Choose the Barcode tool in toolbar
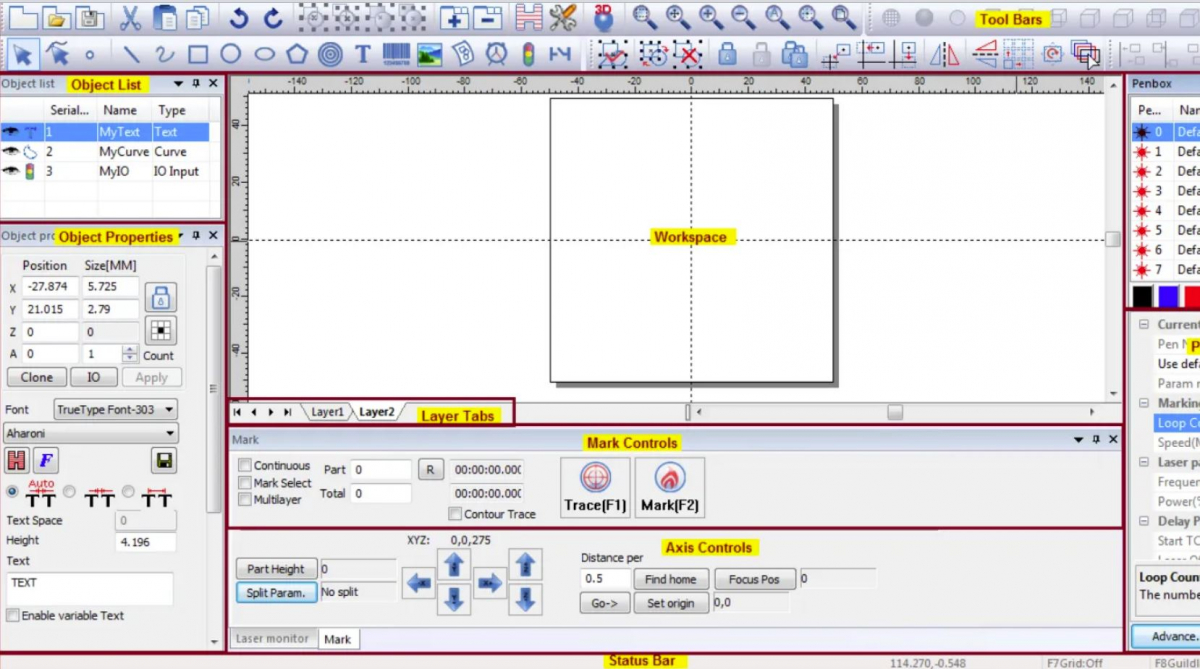The image size is (1200, 669). (395, 54)
